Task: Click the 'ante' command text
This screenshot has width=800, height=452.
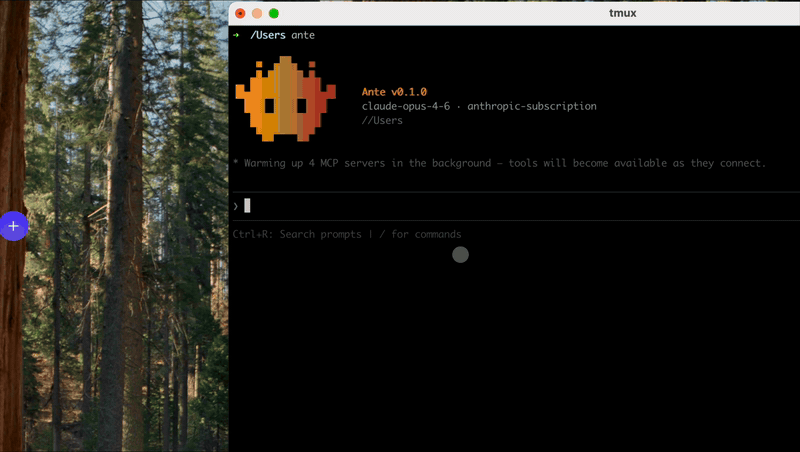Action: [303, 35]
